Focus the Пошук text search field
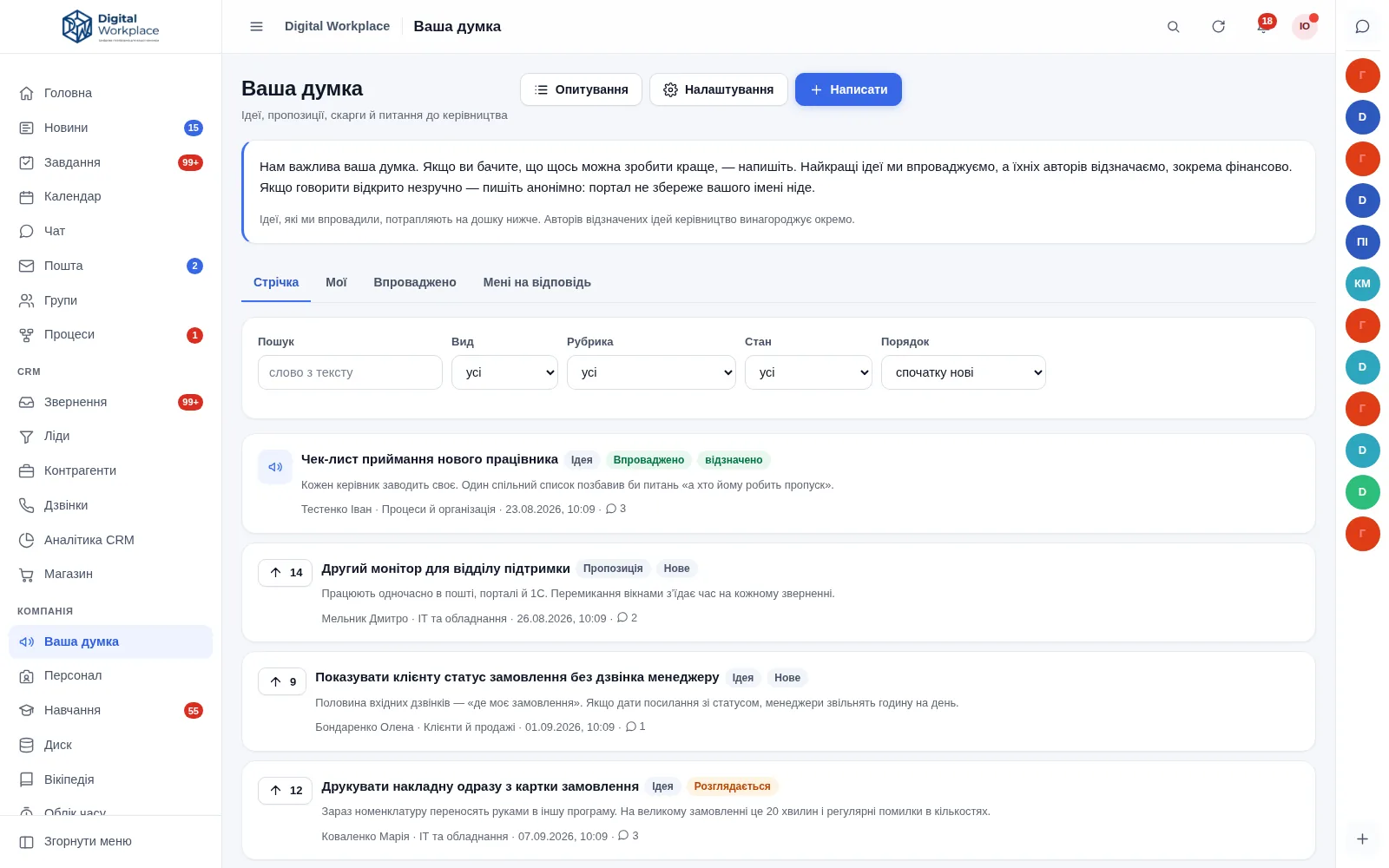 click(350, 372)
